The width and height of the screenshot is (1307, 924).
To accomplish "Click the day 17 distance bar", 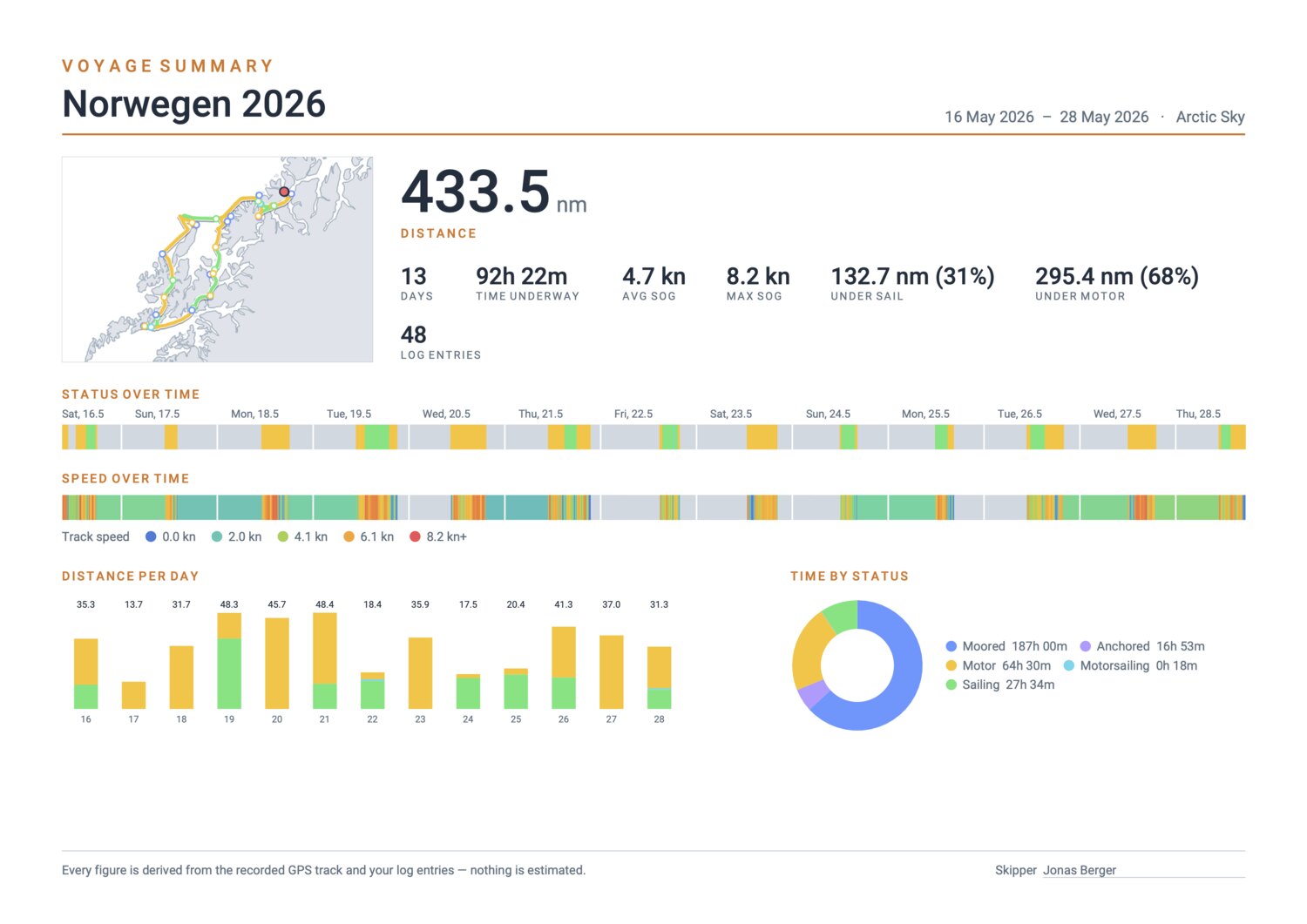I will coord(133,695).
